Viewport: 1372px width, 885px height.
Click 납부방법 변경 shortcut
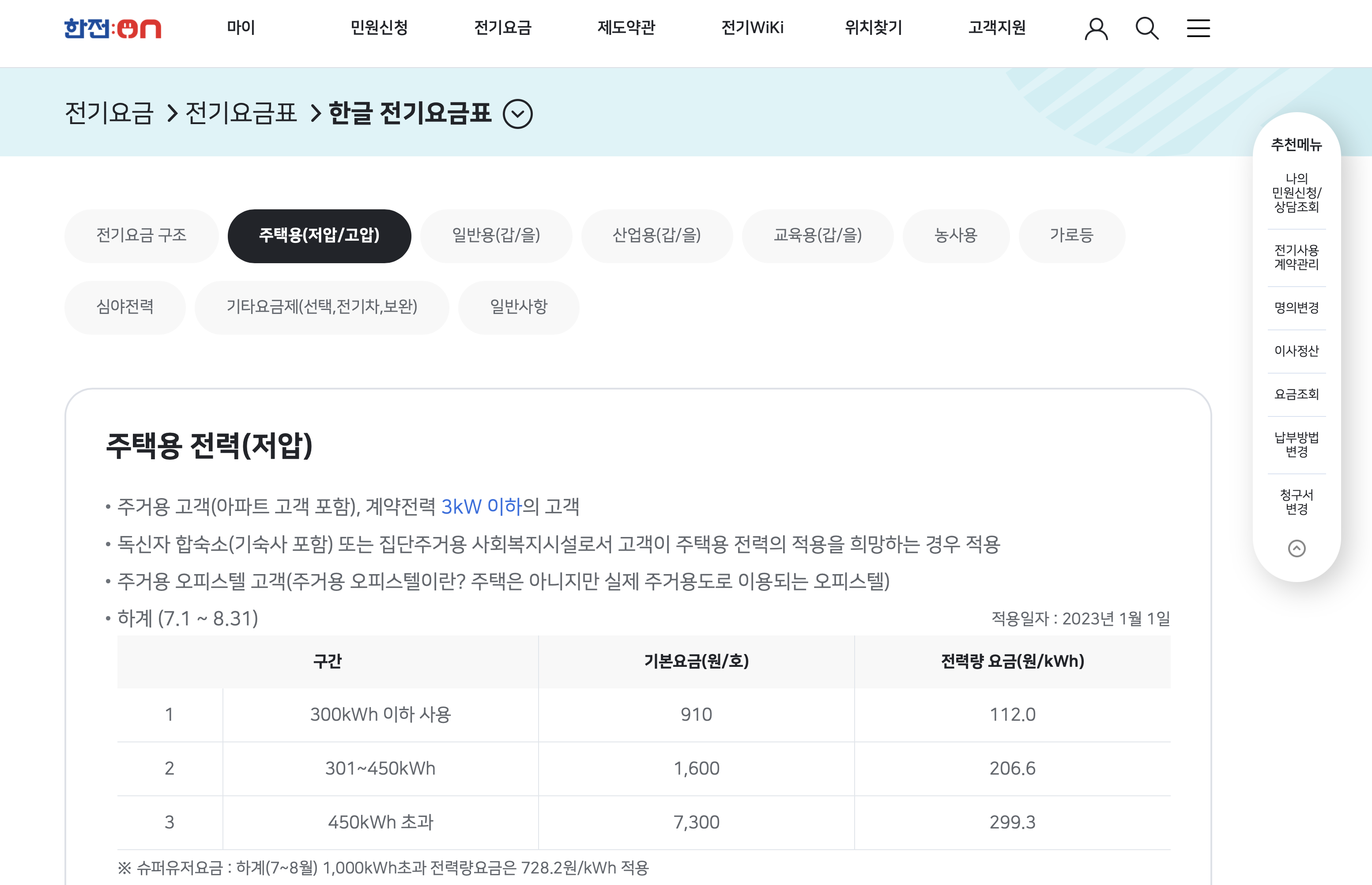point(1296,444)
